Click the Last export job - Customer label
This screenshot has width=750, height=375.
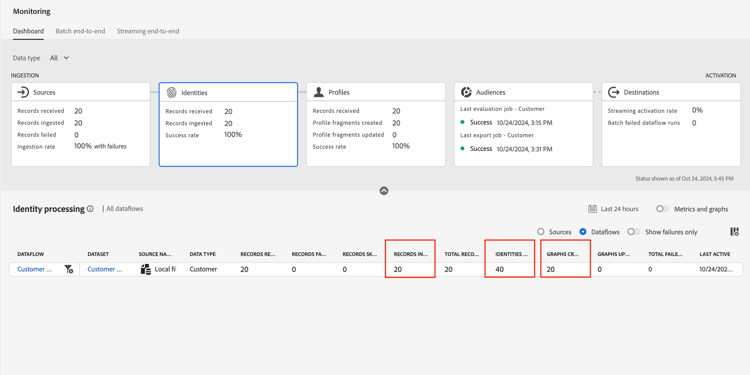pyautogui.click(x=496, y=135)
